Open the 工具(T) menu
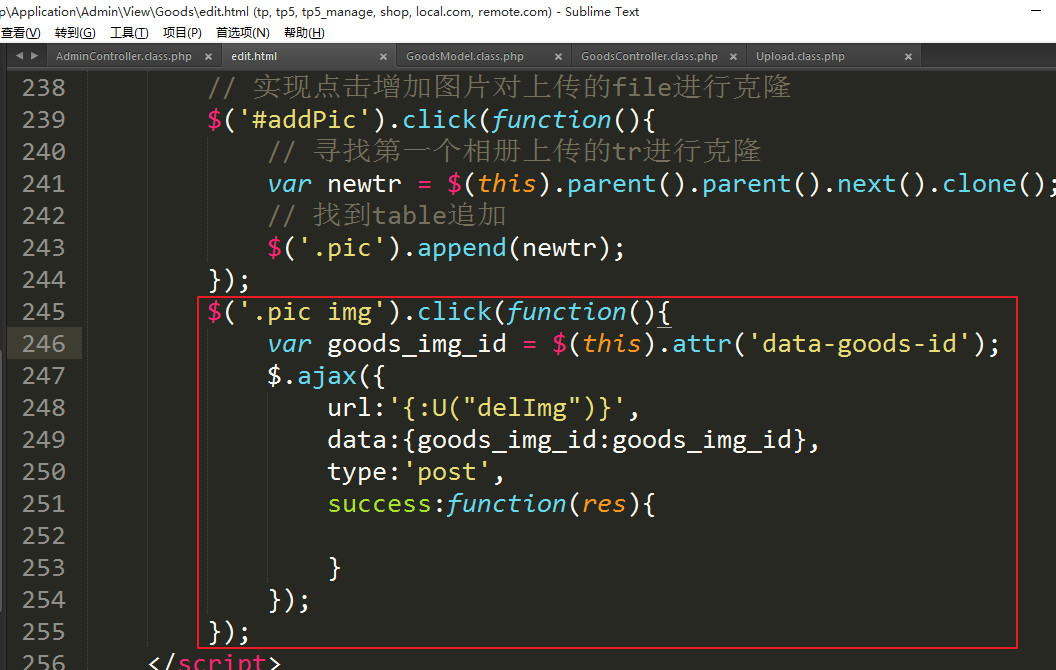This screenshot has height=670, width=1056. (129, 33)
